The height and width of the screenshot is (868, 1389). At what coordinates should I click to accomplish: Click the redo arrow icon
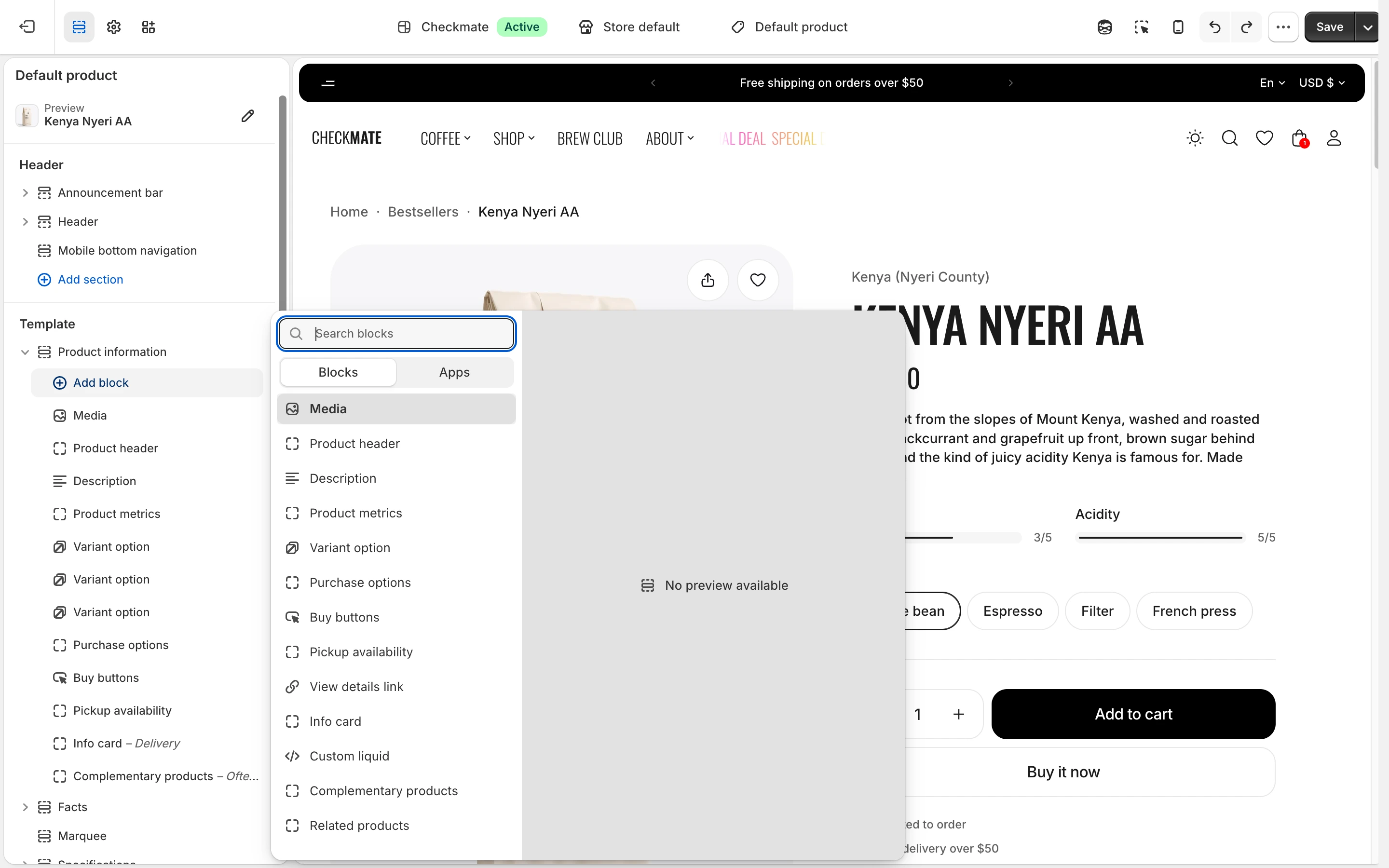pyautogui.click(x=1247, y=27)
